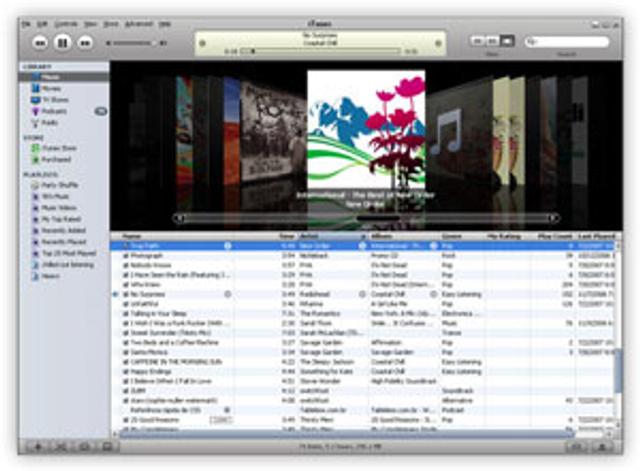Image resolution: width=640 pixels, height=471 pixels.
Task: Uncheck the Santa Monica song checkbox
Action: (126, 352)
